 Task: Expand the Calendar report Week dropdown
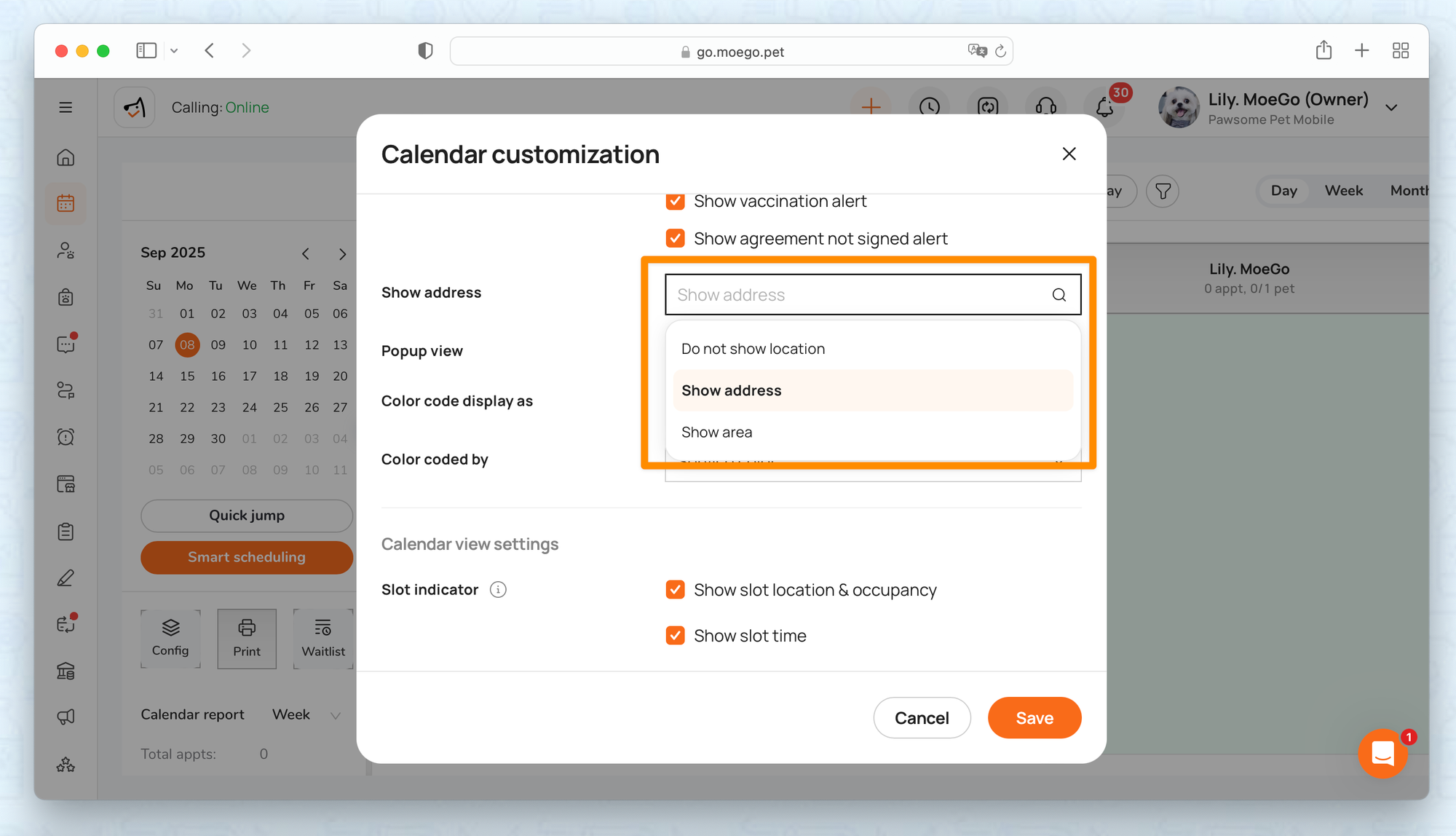[306, 714]
